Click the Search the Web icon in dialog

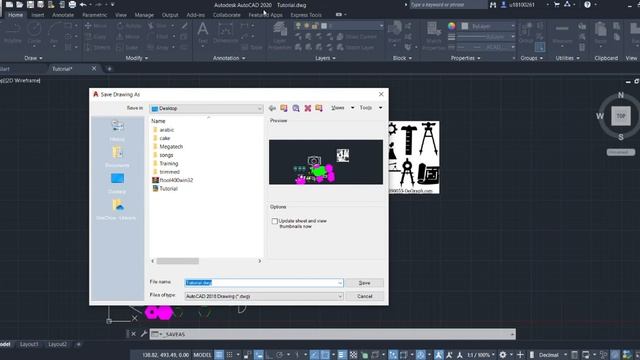[x=296, y=108]
